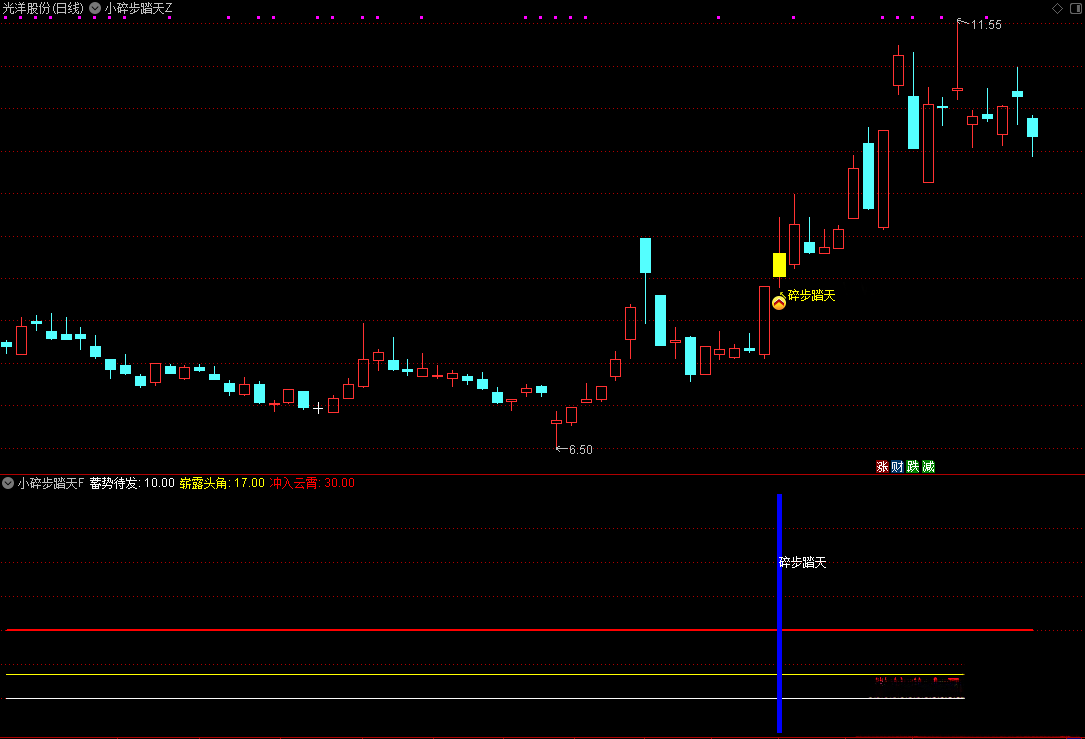This screenshot has height=739, width=1085.
Task: Click the red 涨 event marker icon
Action: click(882, 466)
